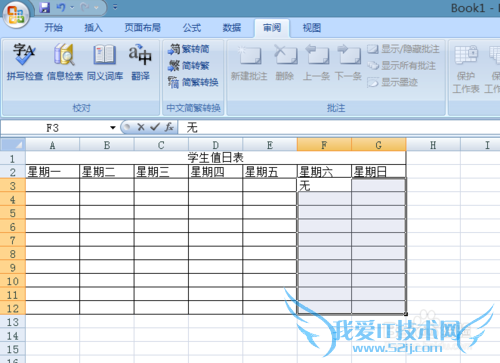Click cell 星期三
The height and width of the screenshot is (363, 500).
(161, 172)
